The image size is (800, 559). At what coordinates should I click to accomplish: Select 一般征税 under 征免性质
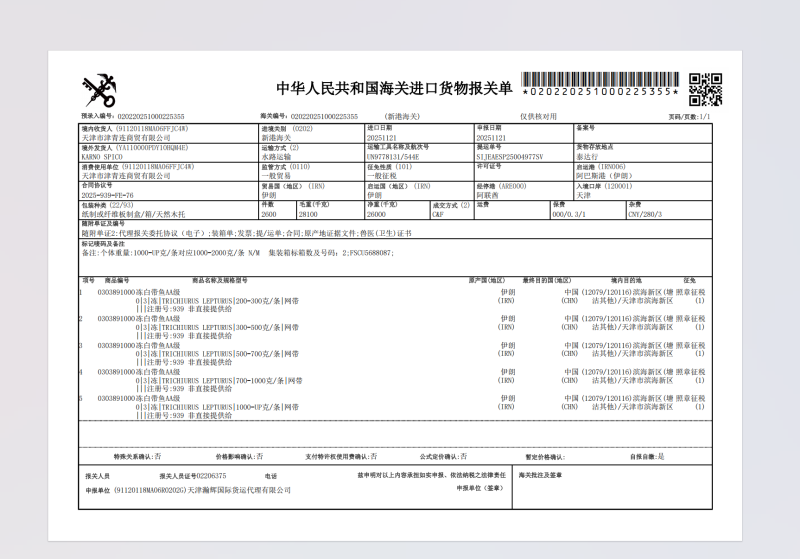pyautogui.click(x=382, y=176)
